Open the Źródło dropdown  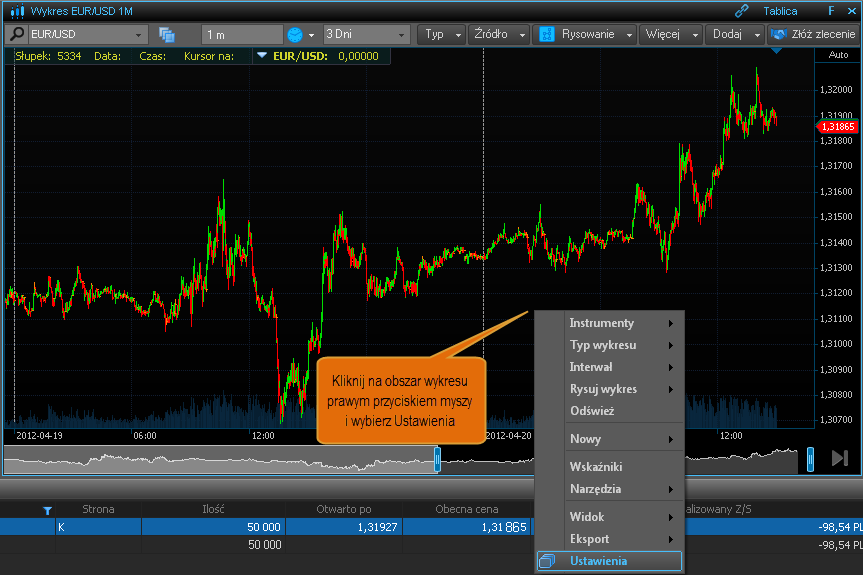(x=499, y=35)
